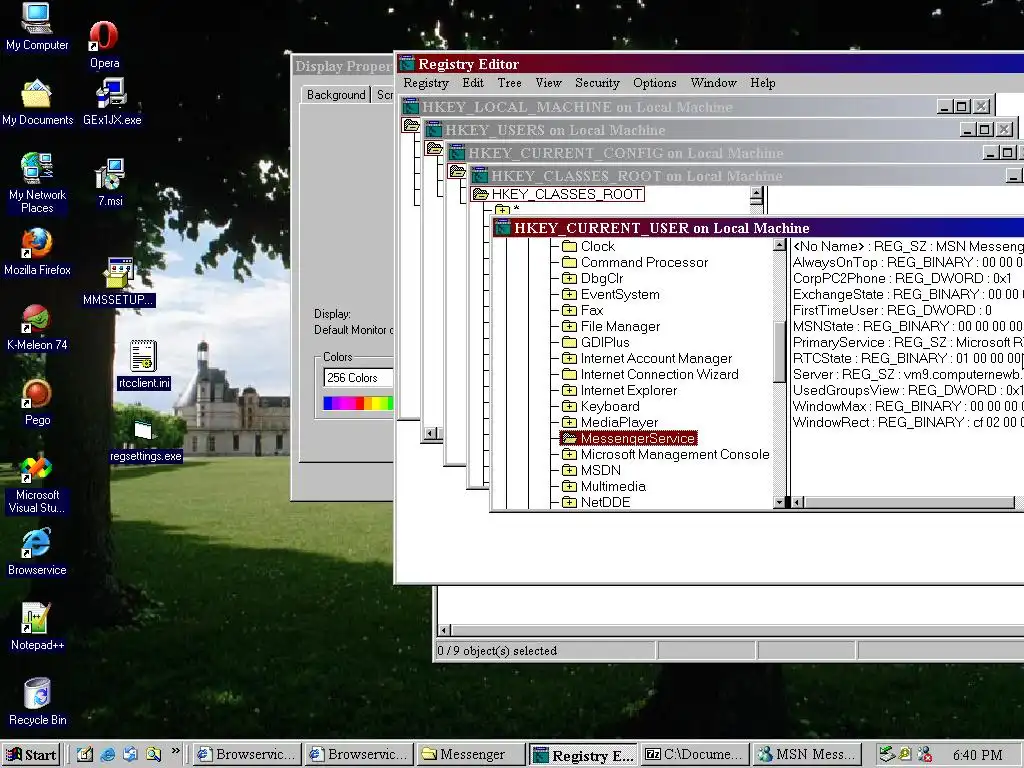Select the Pego desktop shortcut

point(37,402)
